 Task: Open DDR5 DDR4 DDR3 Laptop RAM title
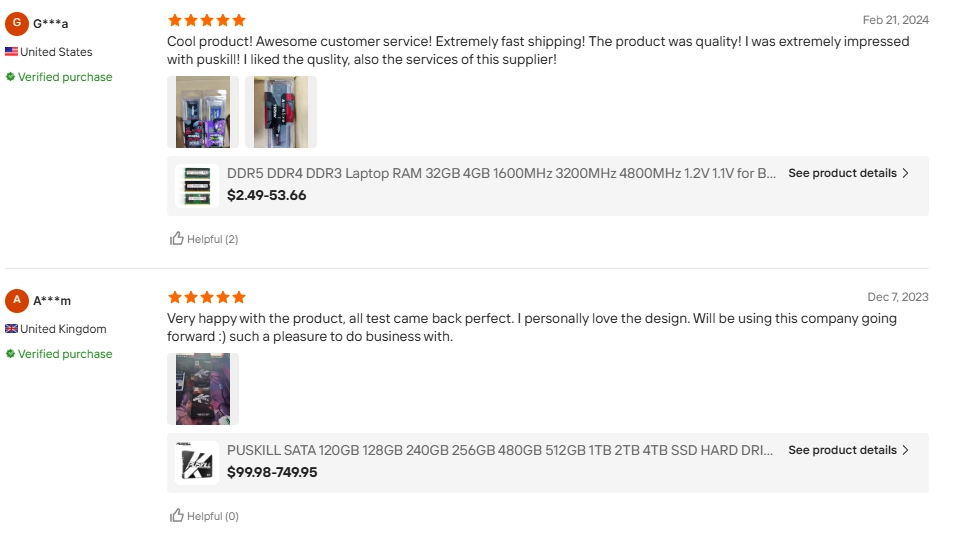click(x=501, y=173)
